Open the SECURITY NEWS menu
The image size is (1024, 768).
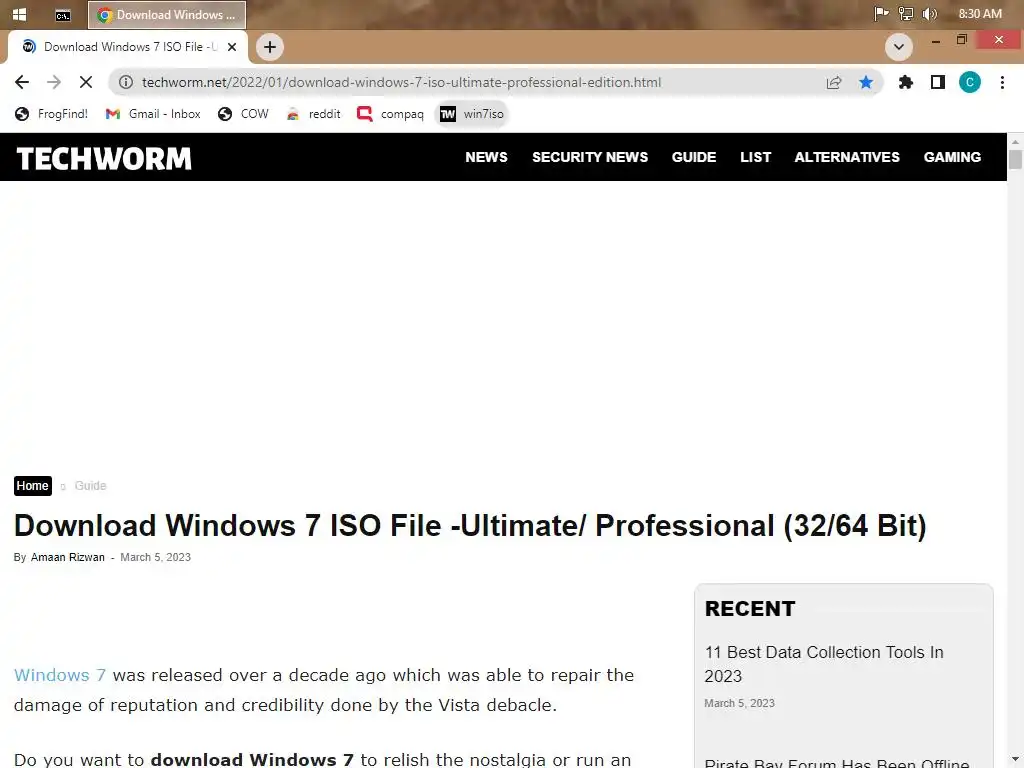click(590, 157)
